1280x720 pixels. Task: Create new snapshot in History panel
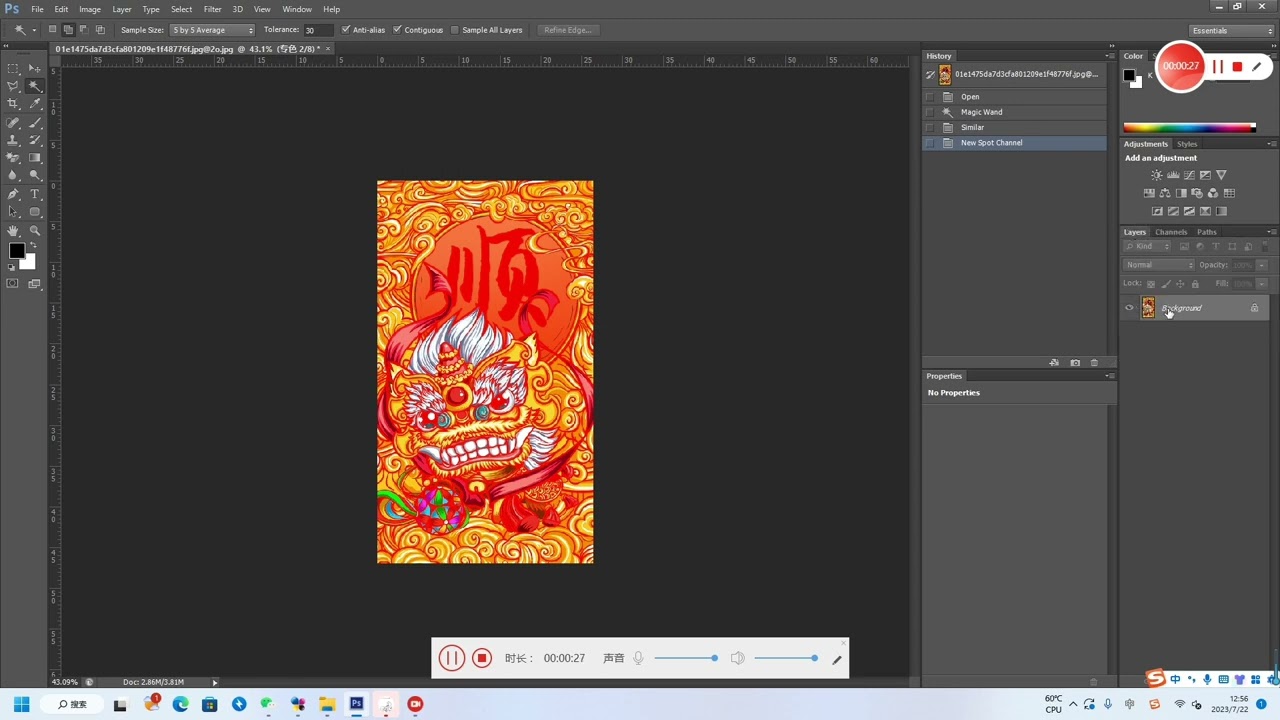click(x=1075, y=363)
